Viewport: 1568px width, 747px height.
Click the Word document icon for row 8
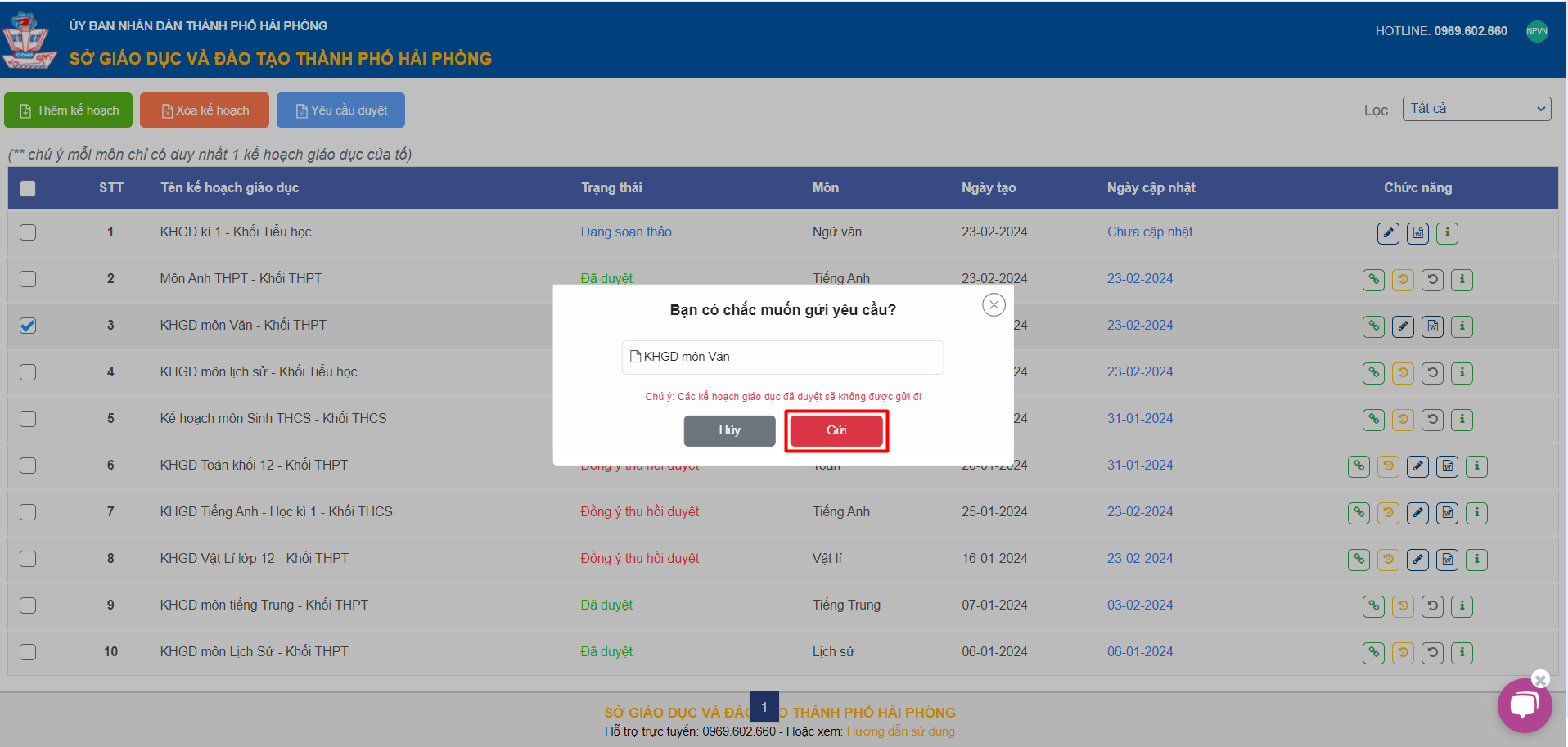[x=1447, y=560]
